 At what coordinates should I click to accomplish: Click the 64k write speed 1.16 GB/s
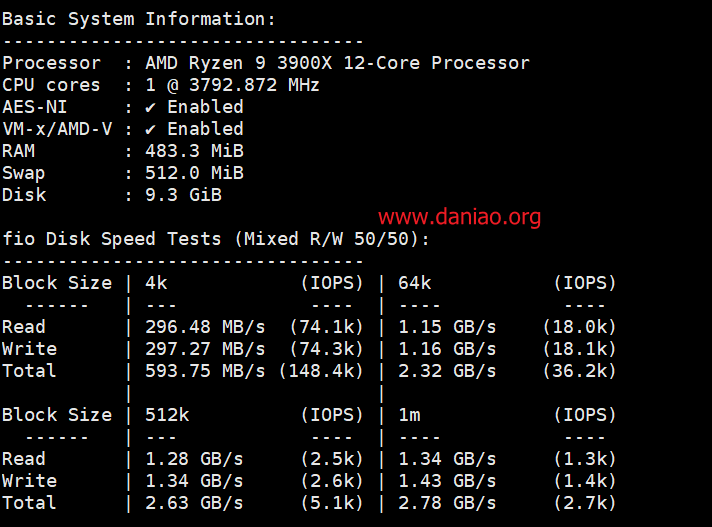pyautogui.click(x=447, y=349)
